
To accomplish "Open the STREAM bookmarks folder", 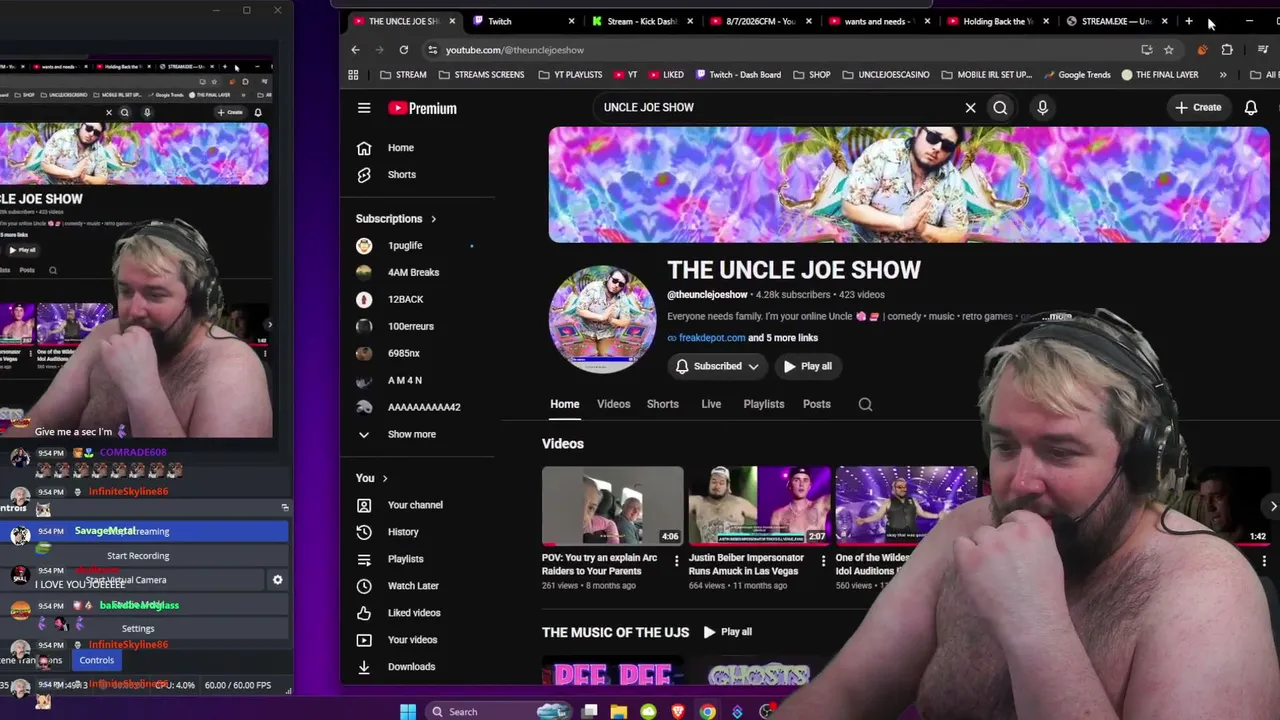I will [403, 75].
